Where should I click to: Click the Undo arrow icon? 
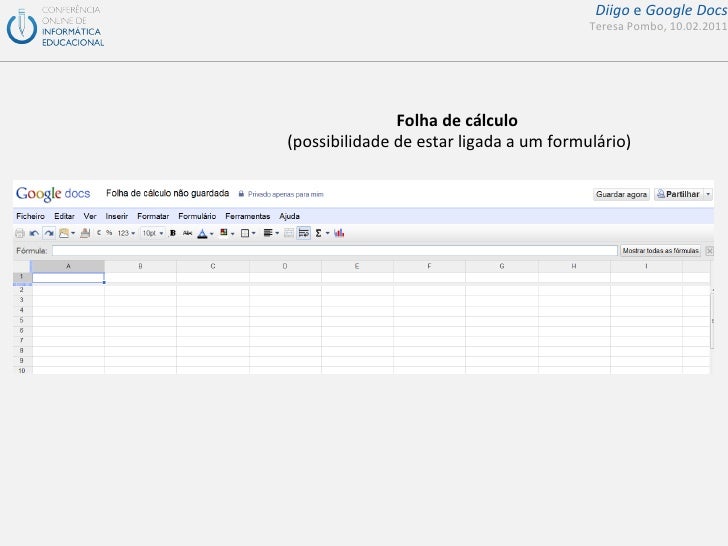tap(34, 233)
